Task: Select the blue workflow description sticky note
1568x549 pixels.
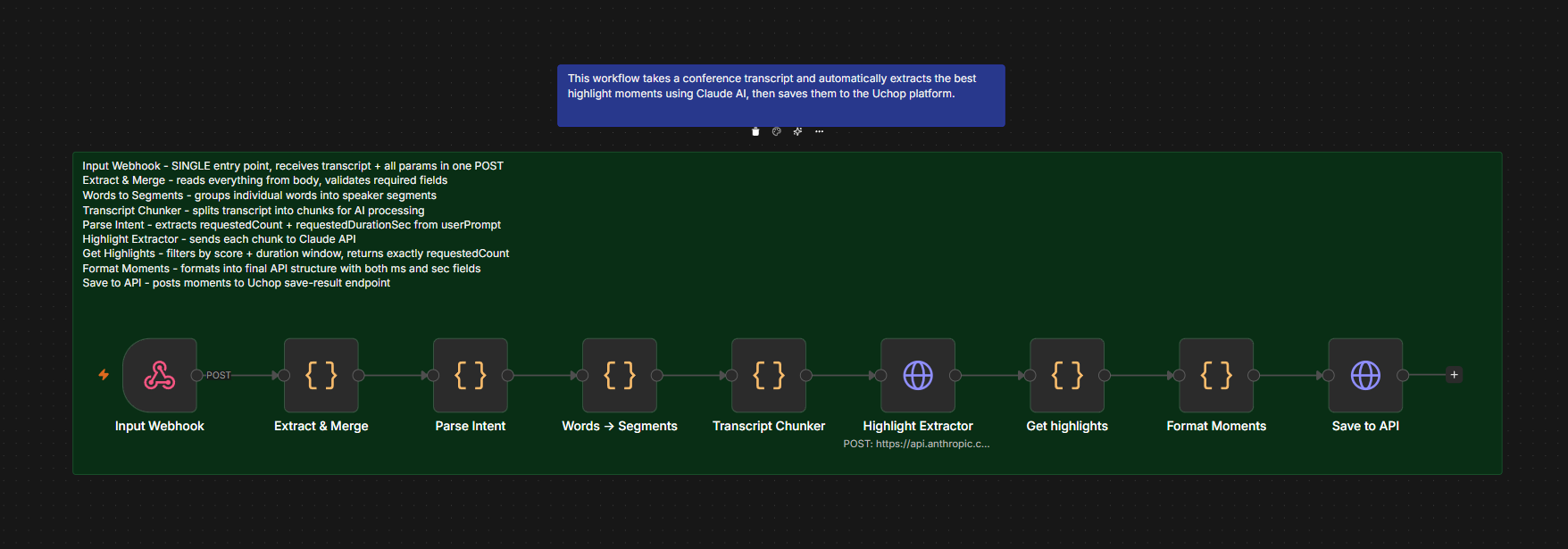Action: tap(781, 96)
